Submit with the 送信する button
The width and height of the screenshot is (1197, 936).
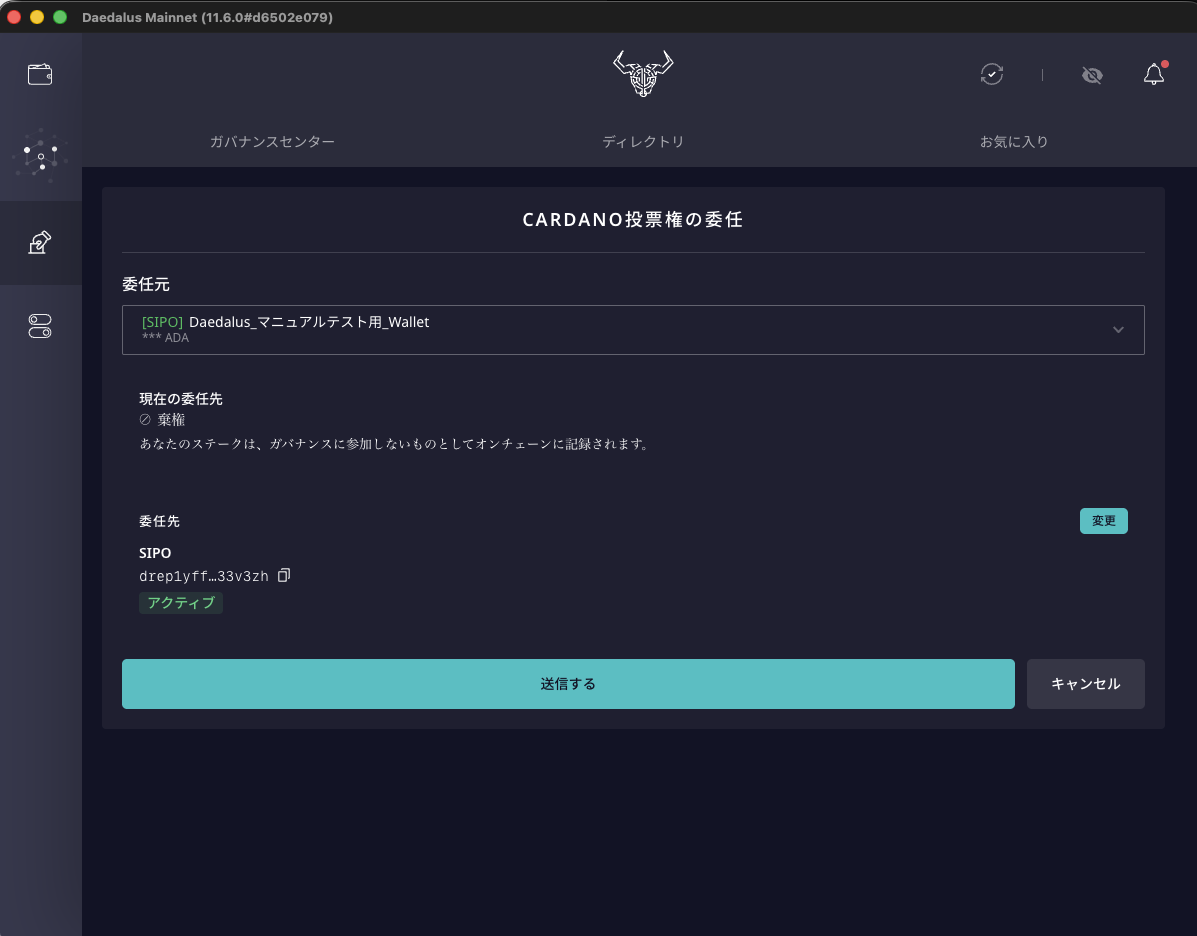pyautogui.click(x=568, y=683)
